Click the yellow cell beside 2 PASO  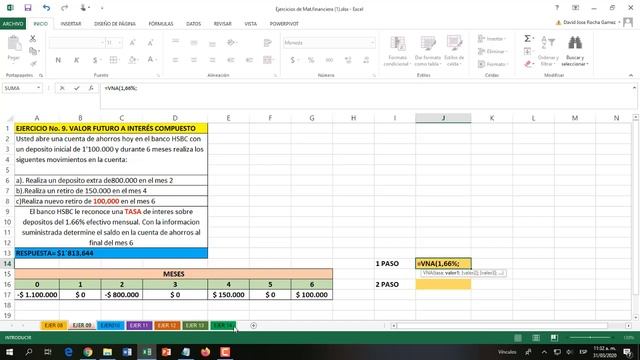coord(443,284)
